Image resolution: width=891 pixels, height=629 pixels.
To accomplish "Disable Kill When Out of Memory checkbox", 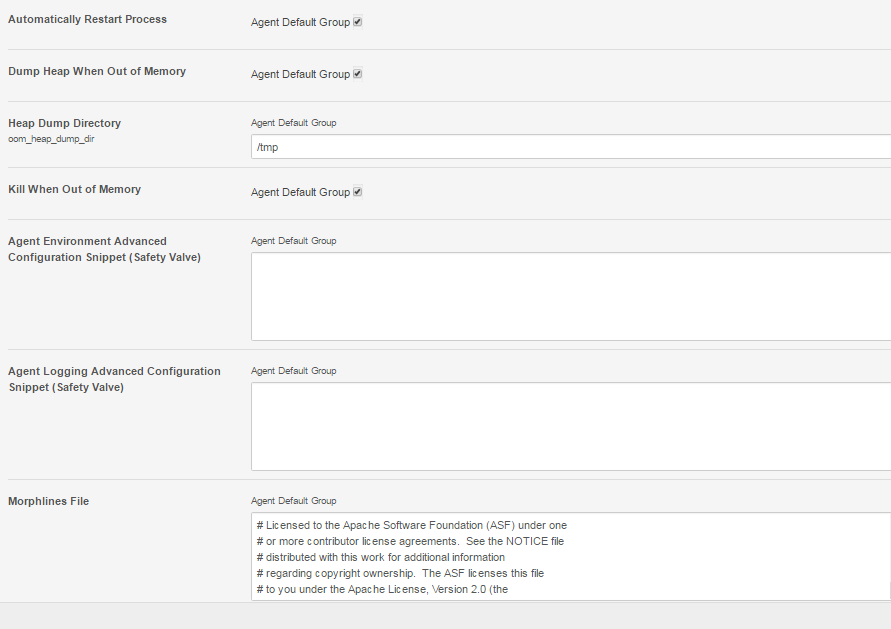I will click(357, 192).
